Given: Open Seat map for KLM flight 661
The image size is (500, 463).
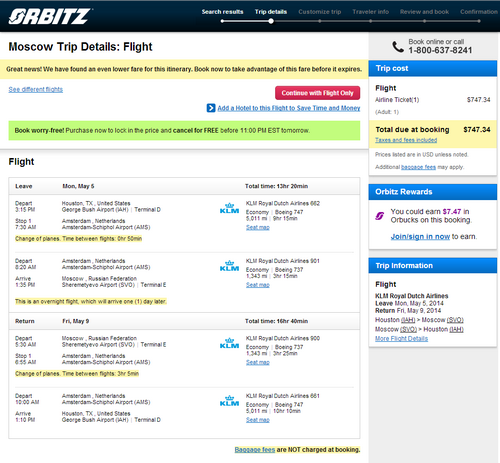Looking at the screenshot, I should point(258,420).
